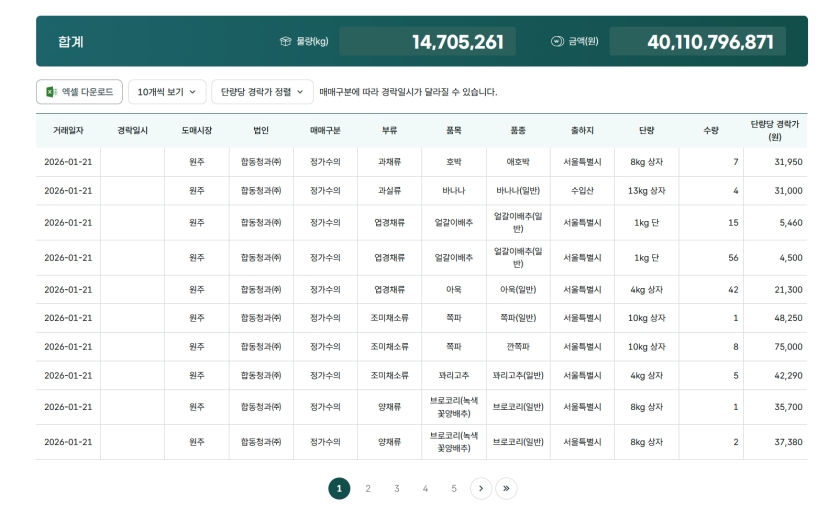Go to next page arrow

(x=481, y=488)
